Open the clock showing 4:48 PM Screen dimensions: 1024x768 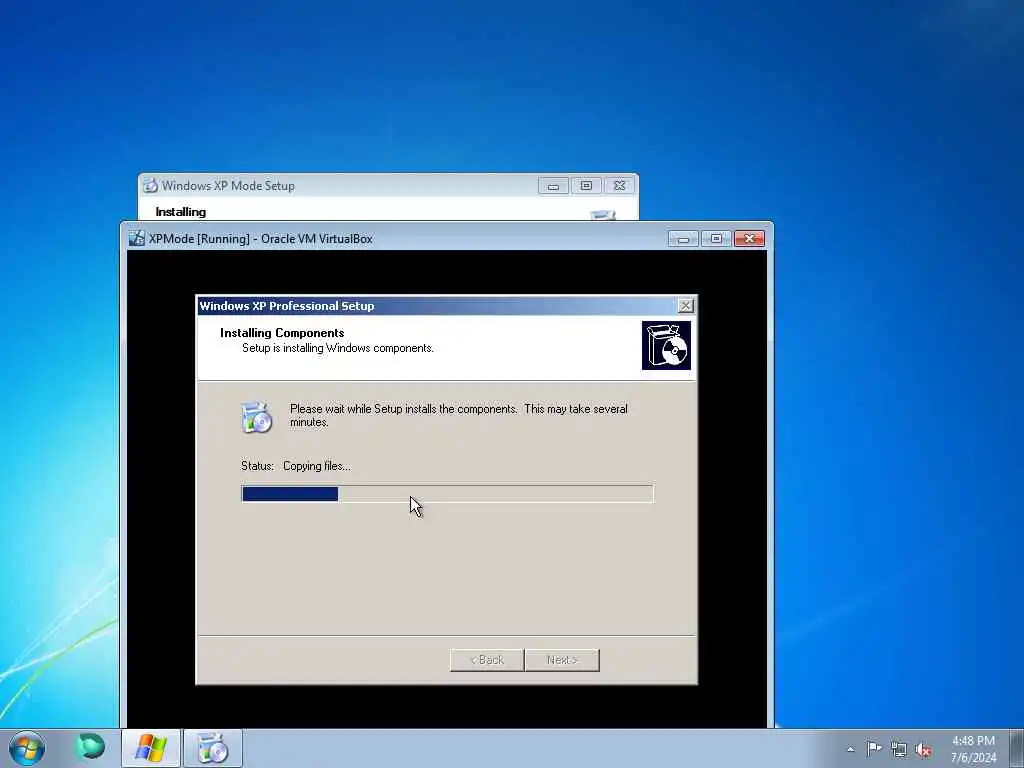point(973,741)
